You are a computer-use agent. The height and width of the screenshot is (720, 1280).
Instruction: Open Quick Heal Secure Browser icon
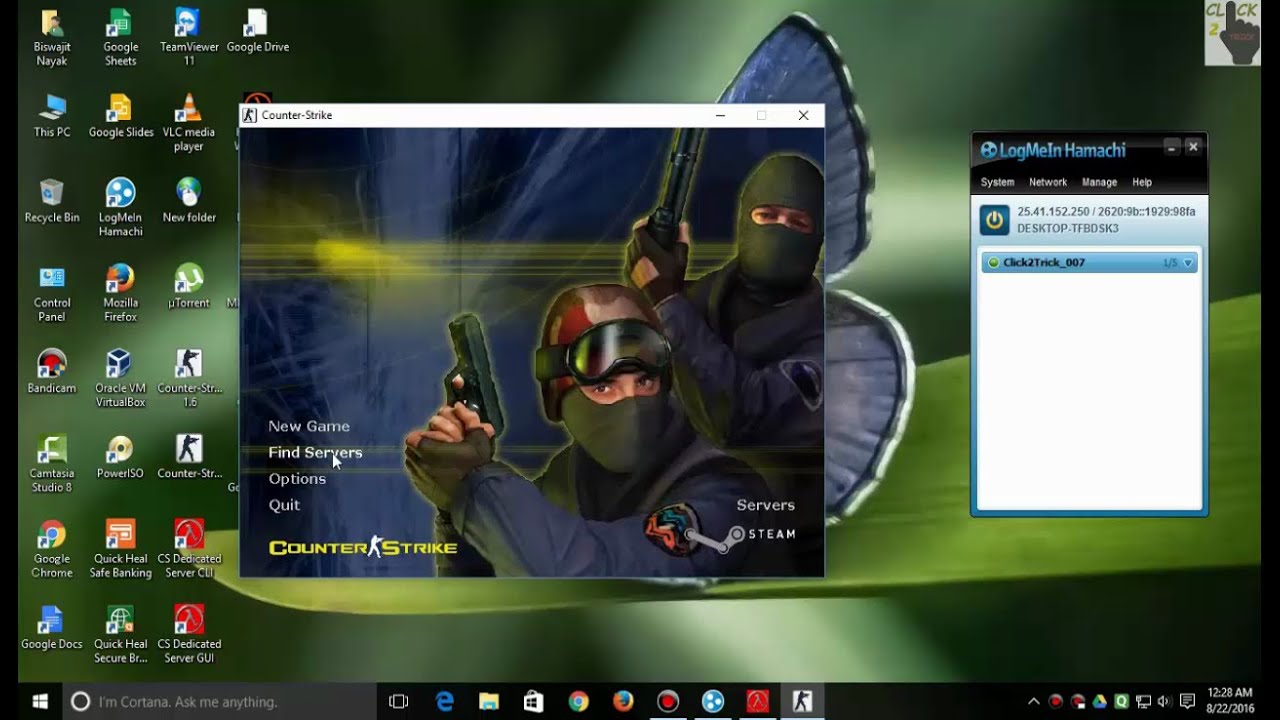[x=120, y=634]
